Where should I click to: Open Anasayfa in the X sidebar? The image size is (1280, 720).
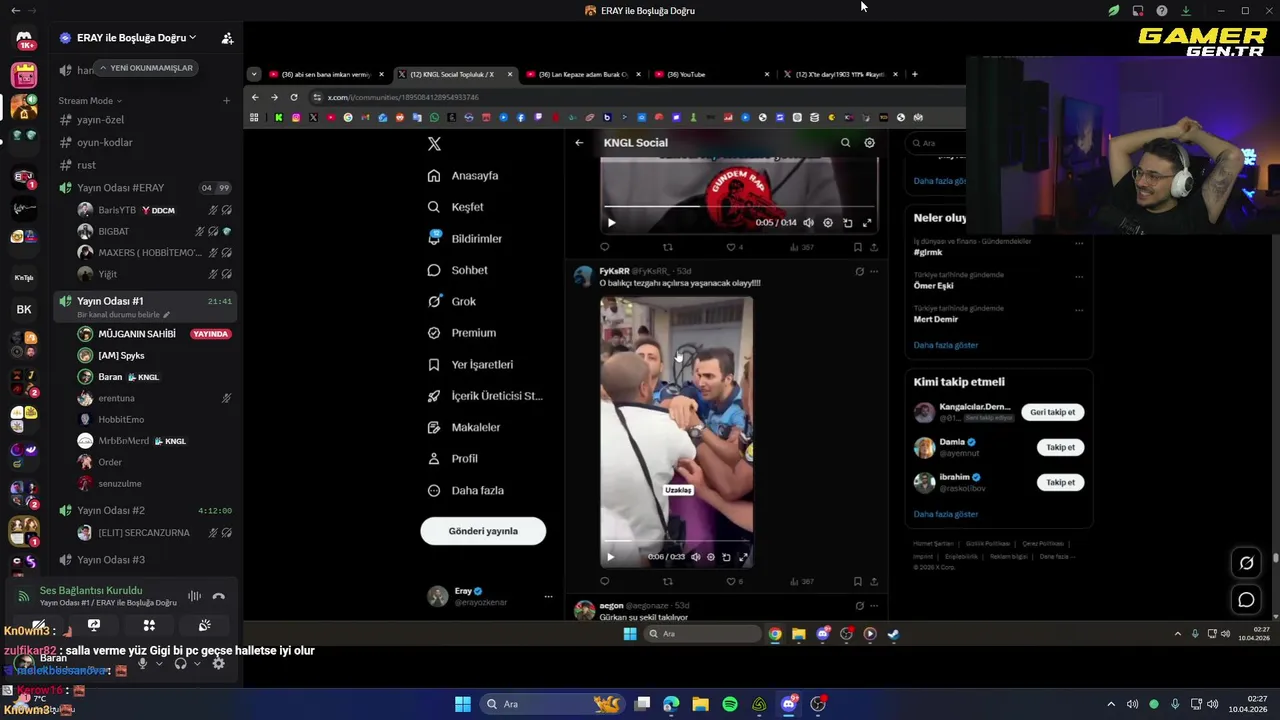tap(463, 176)
